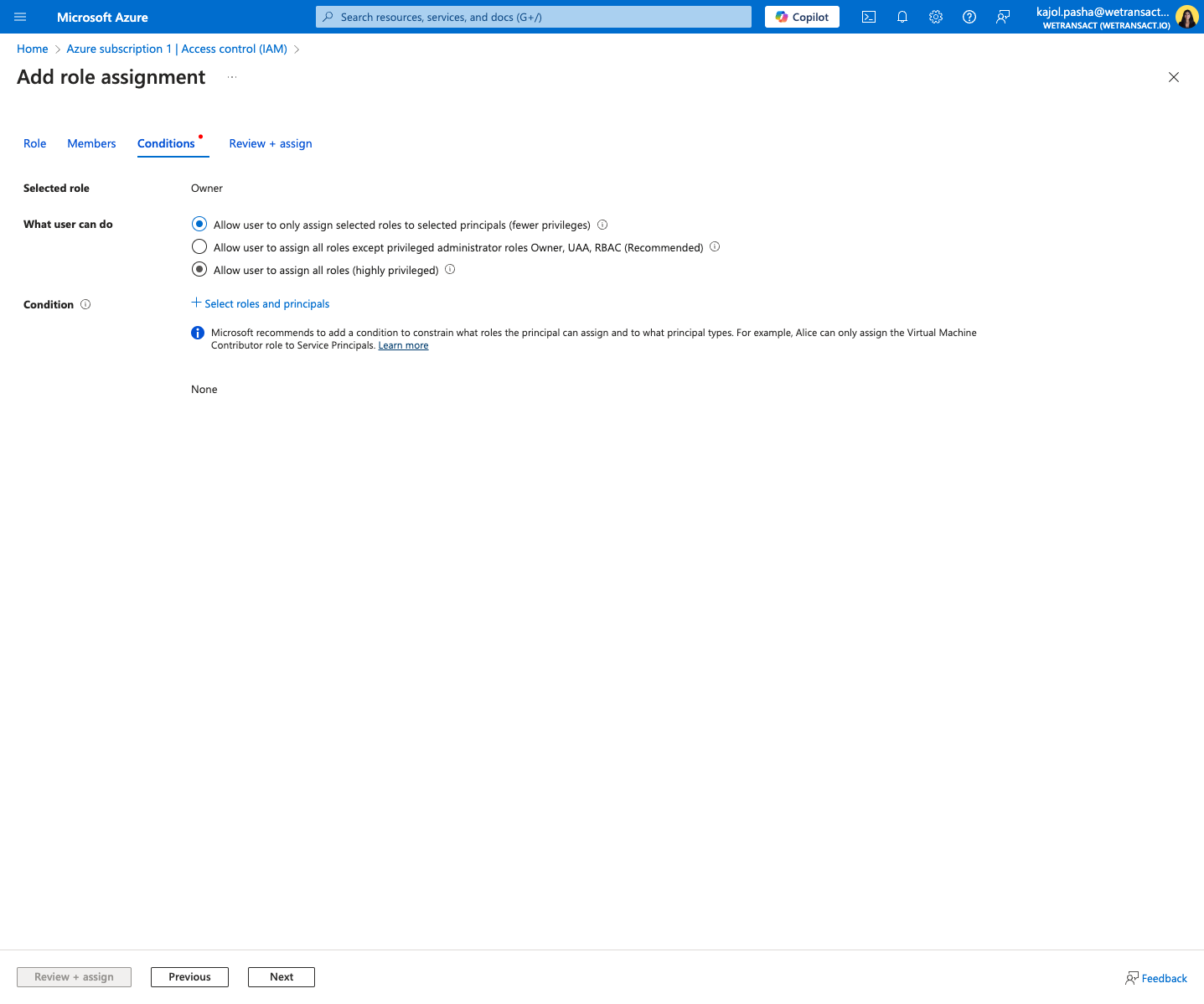This screenshot has width=1204, height=1004.
Task: Open Azure subscription 1 Access control breadcrumb
Action: click(x=177, y=49)
